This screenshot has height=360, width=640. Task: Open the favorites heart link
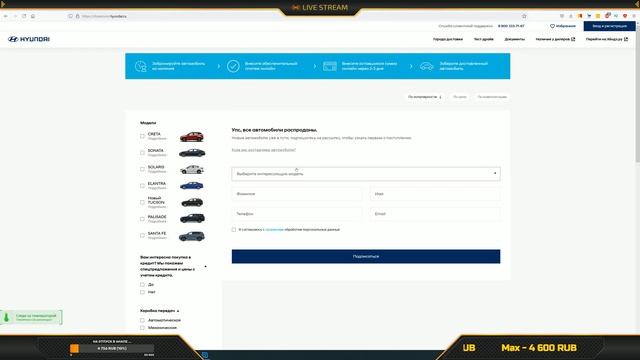coord(563,26)
